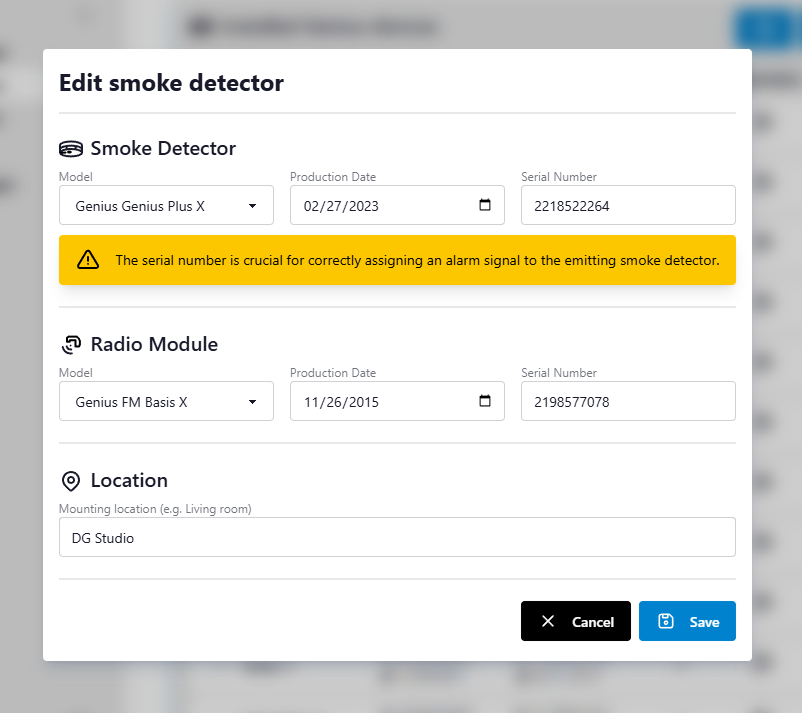Click the smoke detector icon beside the heading
This screenshot has width=802, height=713.
click(71, 149)
